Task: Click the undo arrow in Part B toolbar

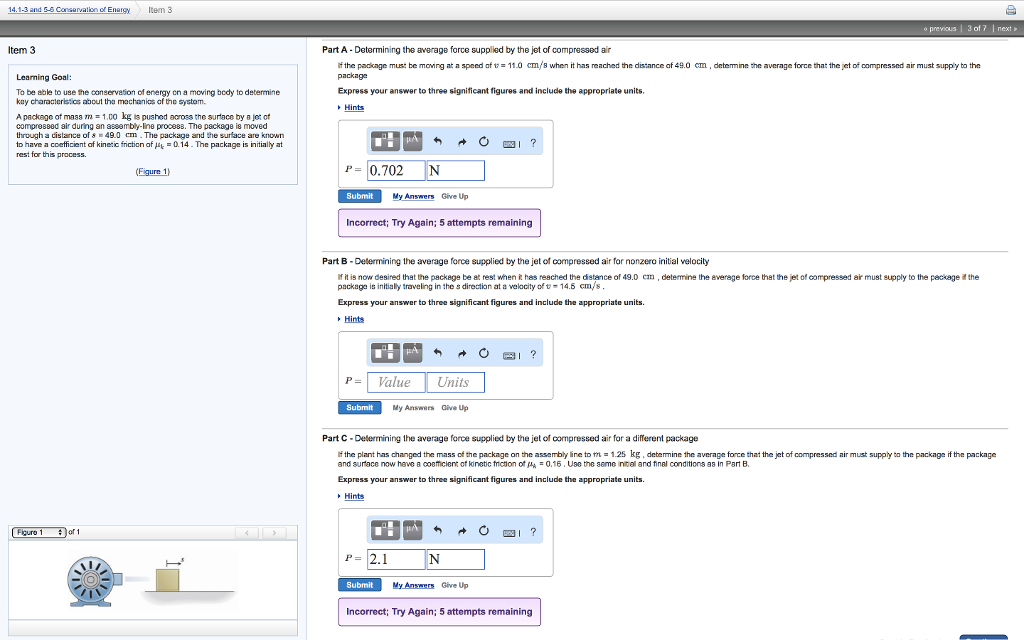Action: point(438,353)
